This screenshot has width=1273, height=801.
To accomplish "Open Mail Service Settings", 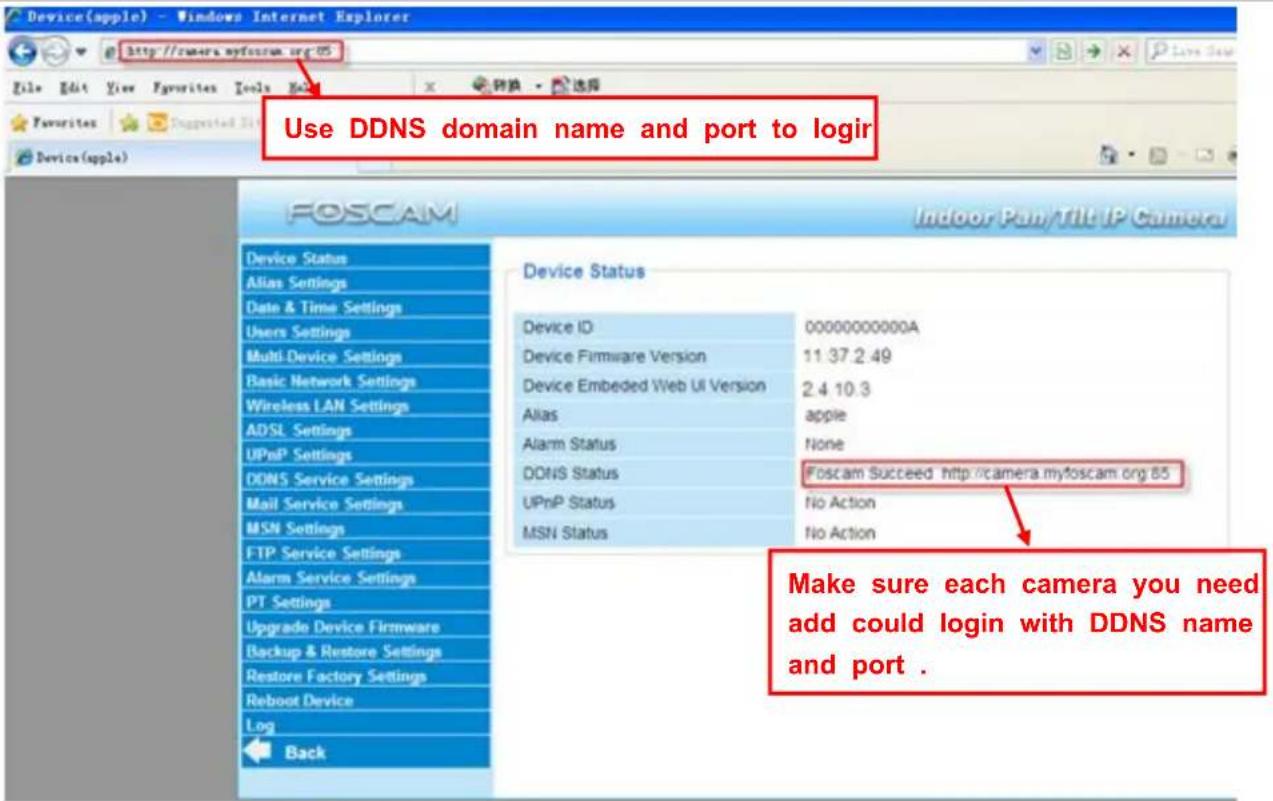I will pos(366,504).
